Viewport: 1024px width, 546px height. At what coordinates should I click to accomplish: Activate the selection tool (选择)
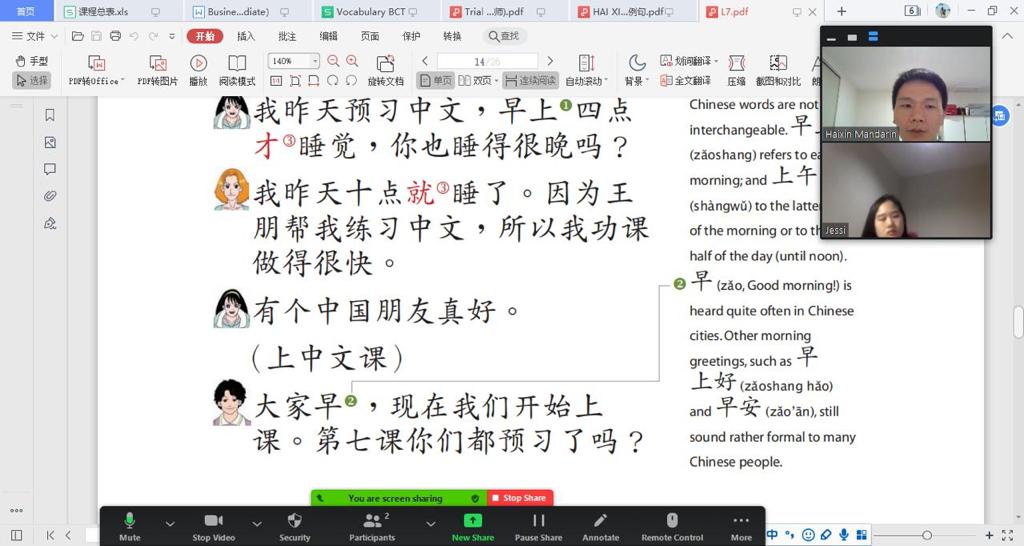pos(31,80)
